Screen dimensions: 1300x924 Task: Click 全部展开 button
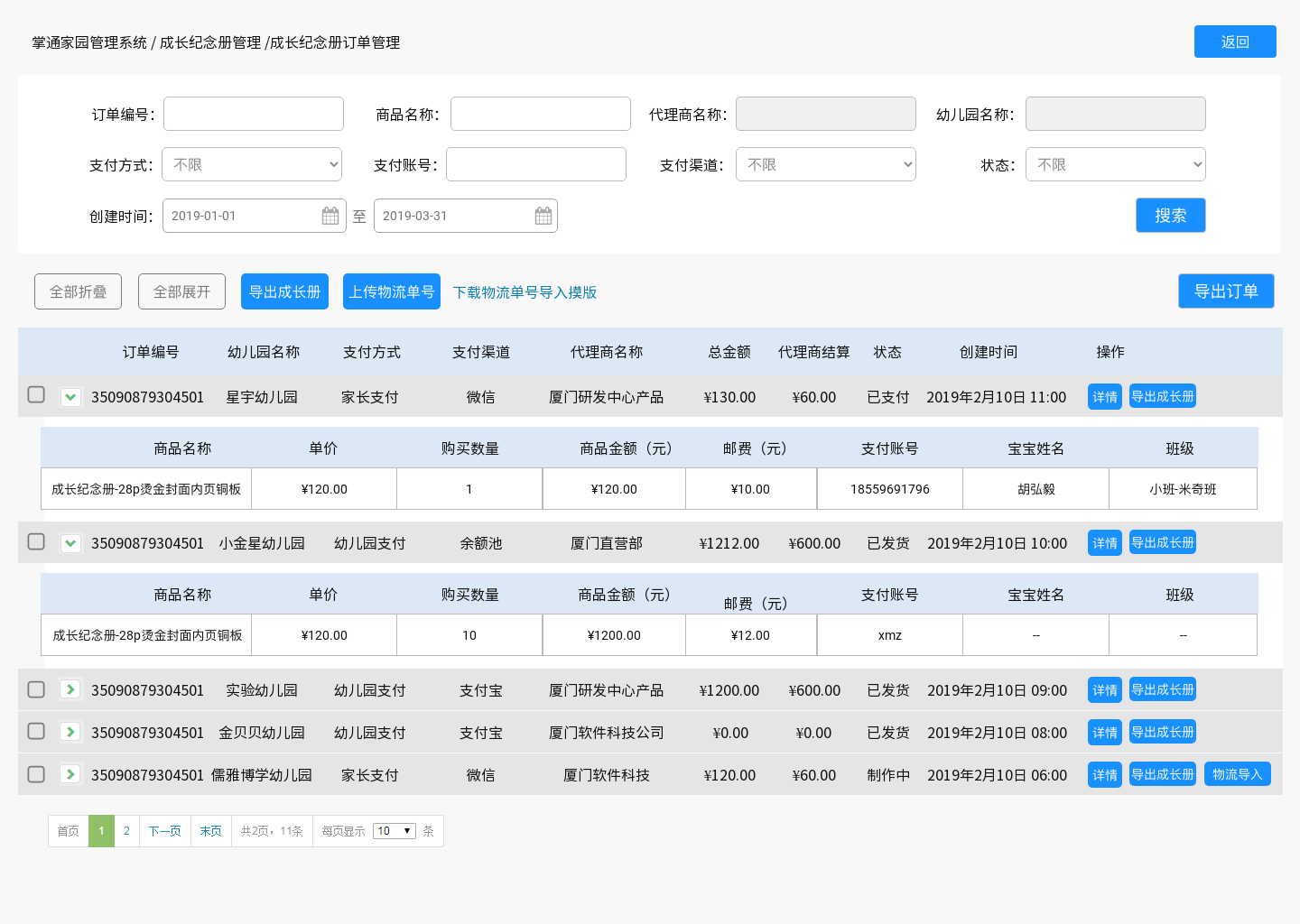(x=181, y=291)
